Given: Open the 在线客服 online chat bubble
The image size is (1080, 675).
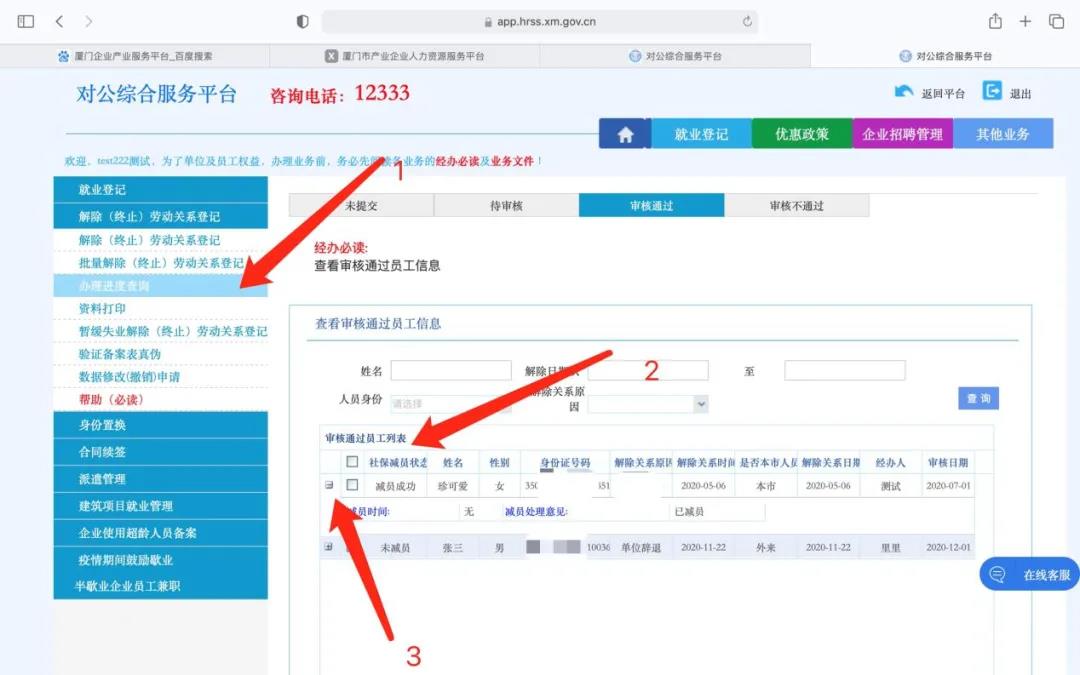Looking at the screenshot, I should click(x=1030, y=575).
